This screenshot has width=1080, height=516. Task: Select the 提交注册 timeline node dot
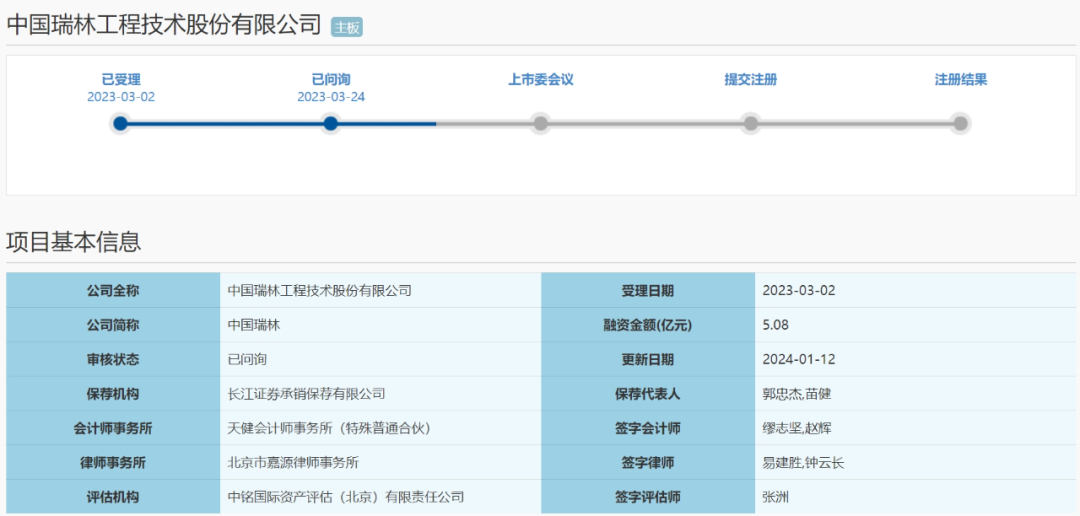click(x=751, y=123)
